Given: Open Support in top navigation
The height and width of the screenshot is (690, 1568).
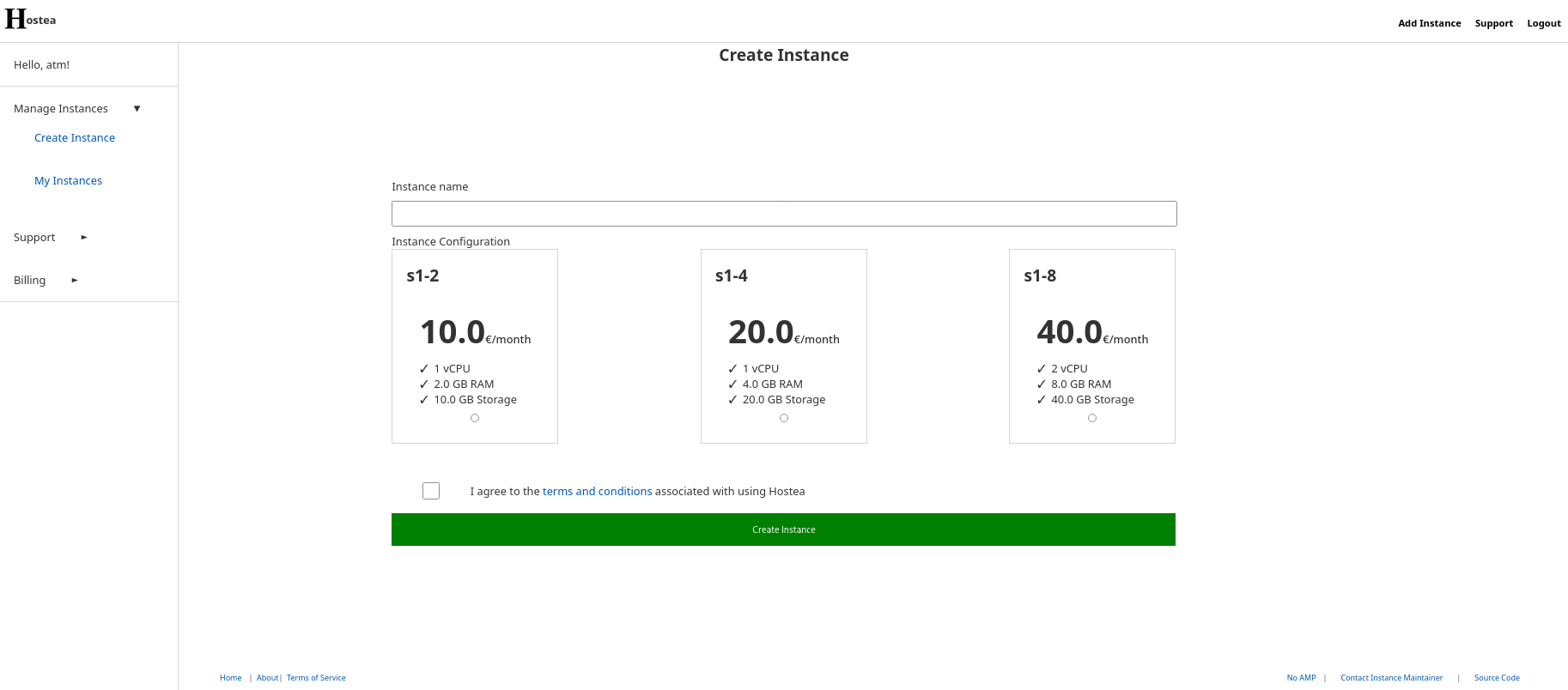Looking at the screenshot, I should pos(1493,23).
